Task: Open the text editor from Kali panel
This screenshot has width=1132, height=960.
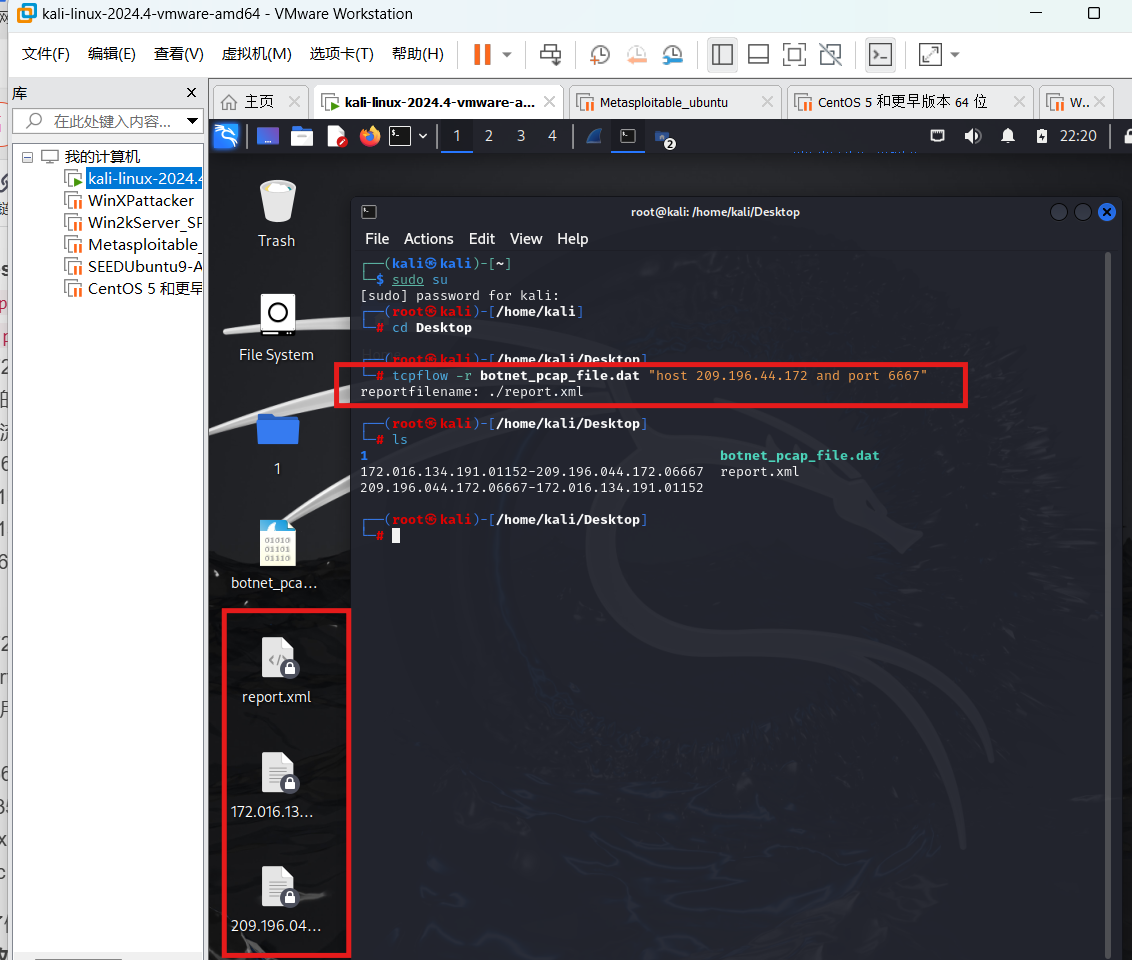Action: 336,136
